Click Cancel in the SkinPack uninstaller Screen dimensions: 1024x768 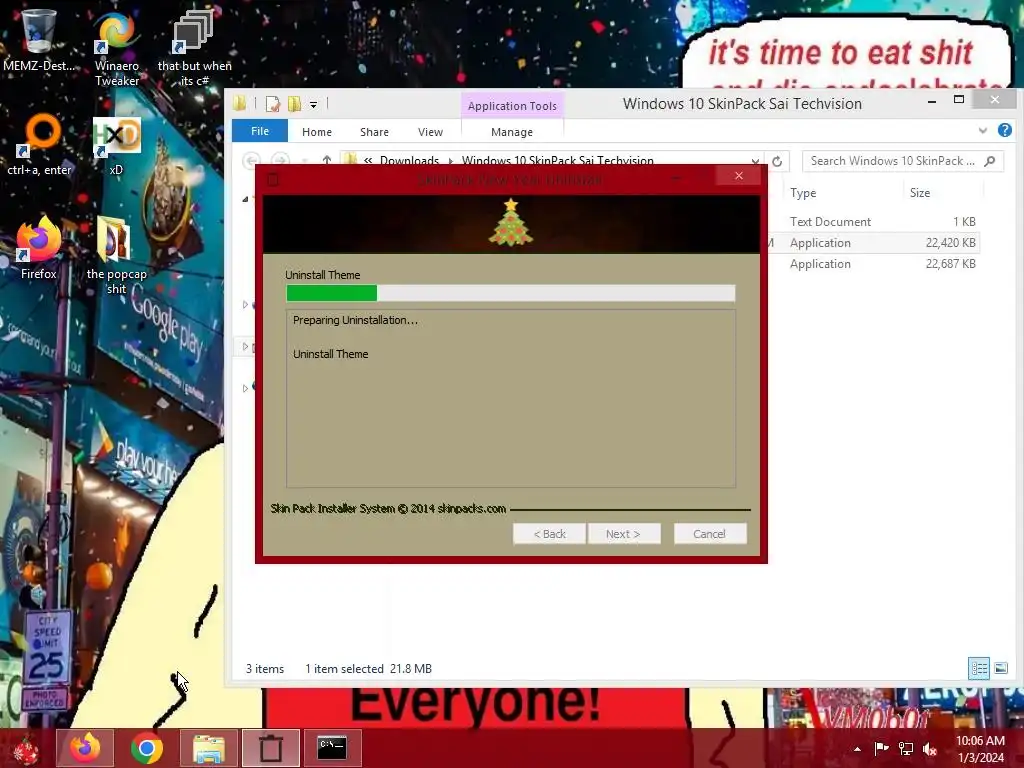click(710, 534)
